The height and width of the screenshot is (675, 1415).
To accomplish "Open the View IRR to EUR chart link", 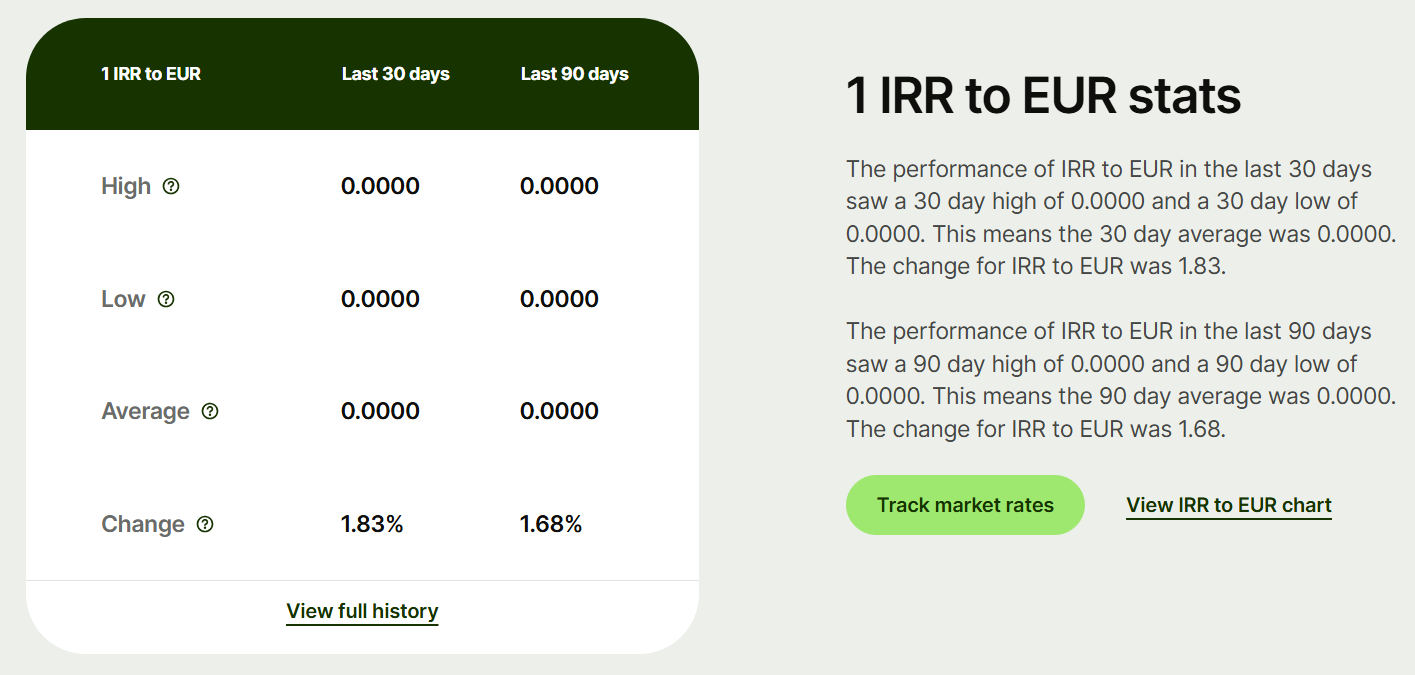I will click(1229, 505).
